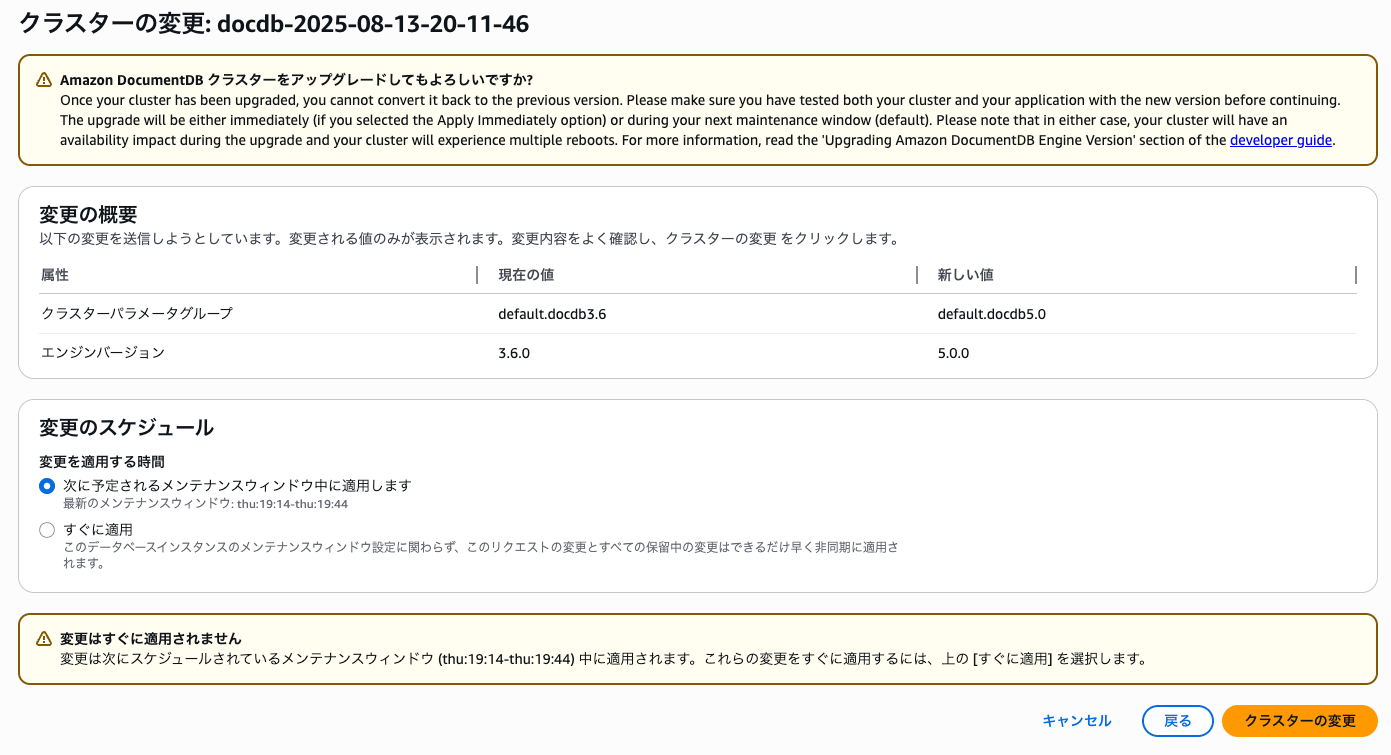
Task: Click the current engine version 3.6.0
Action: point(514,353)
